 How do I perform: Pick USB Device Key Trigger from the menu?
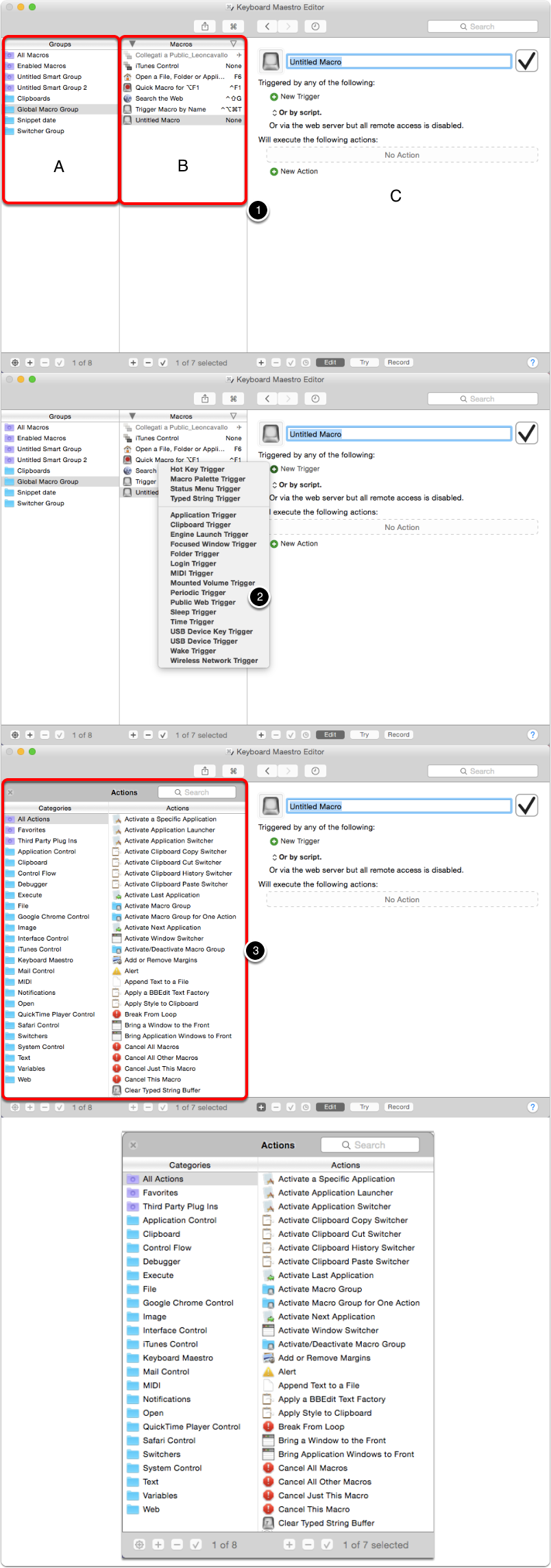pos(211,631)
